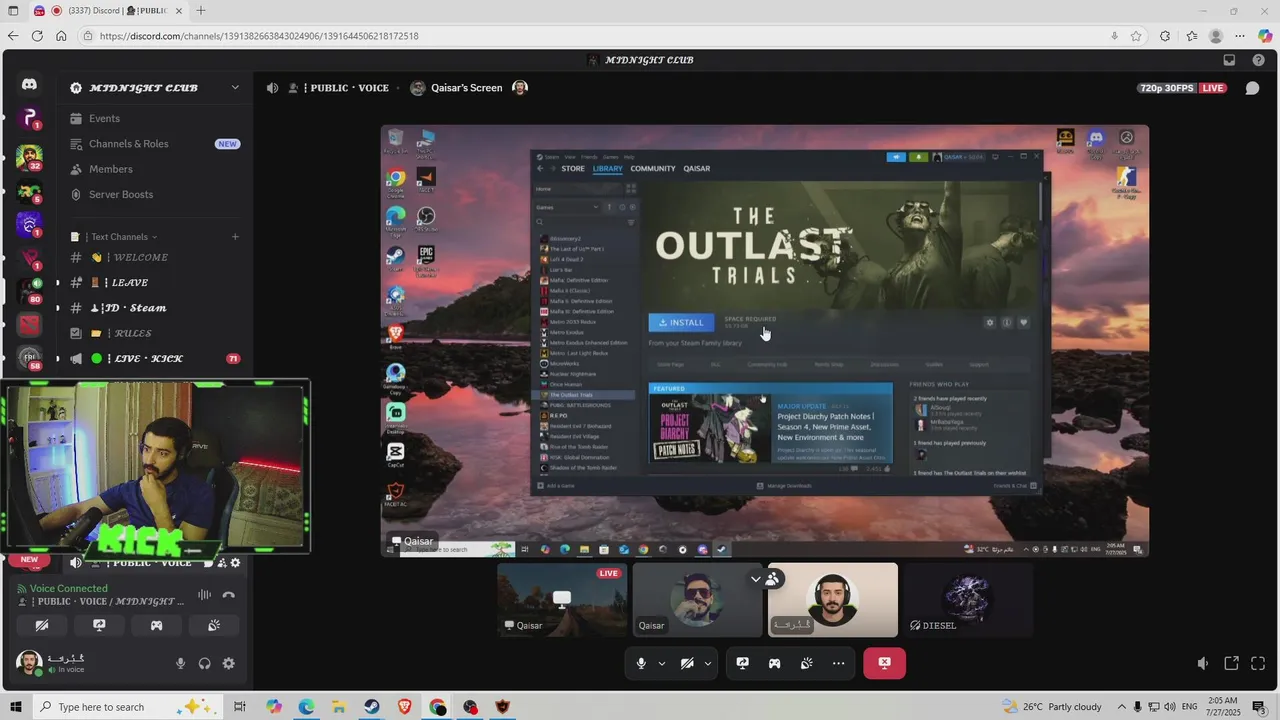The width and height of the screenshot is (1280, 720).
Task: Share your screen from the voice panel
Action: click(x=99, y=625)
